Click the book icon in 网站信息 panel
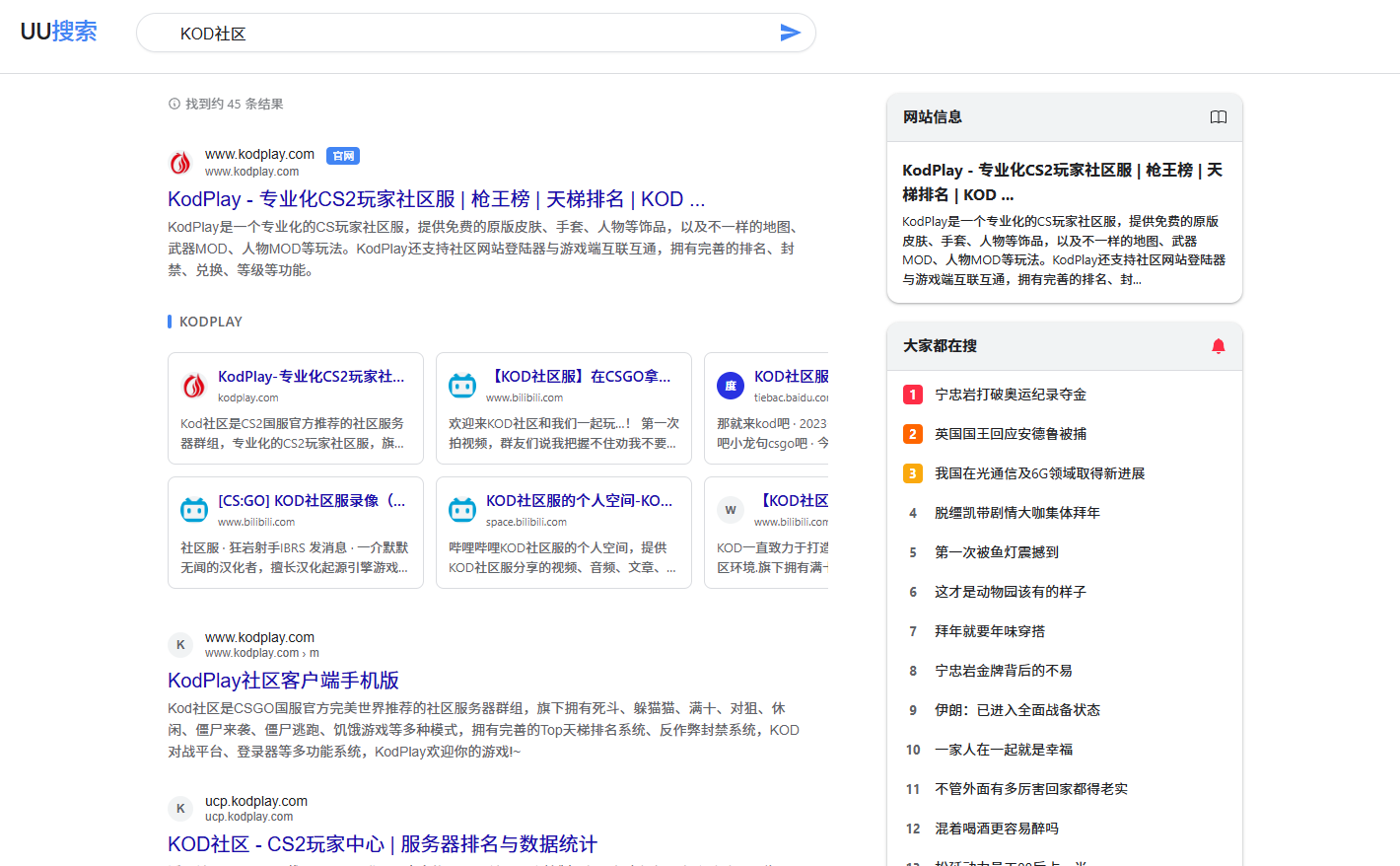1400x866 pixels. click(x=1219, y=117)
